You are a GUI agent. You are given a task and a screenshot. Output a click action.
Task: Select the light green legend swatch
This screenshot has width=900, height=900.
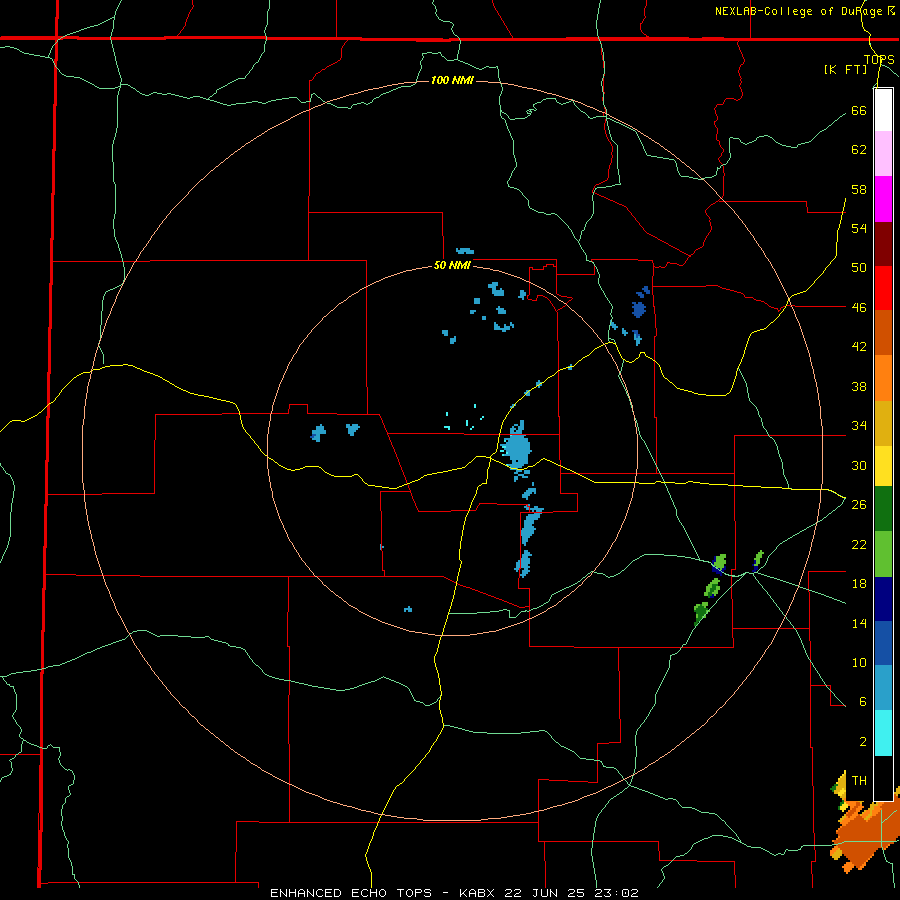883,554
